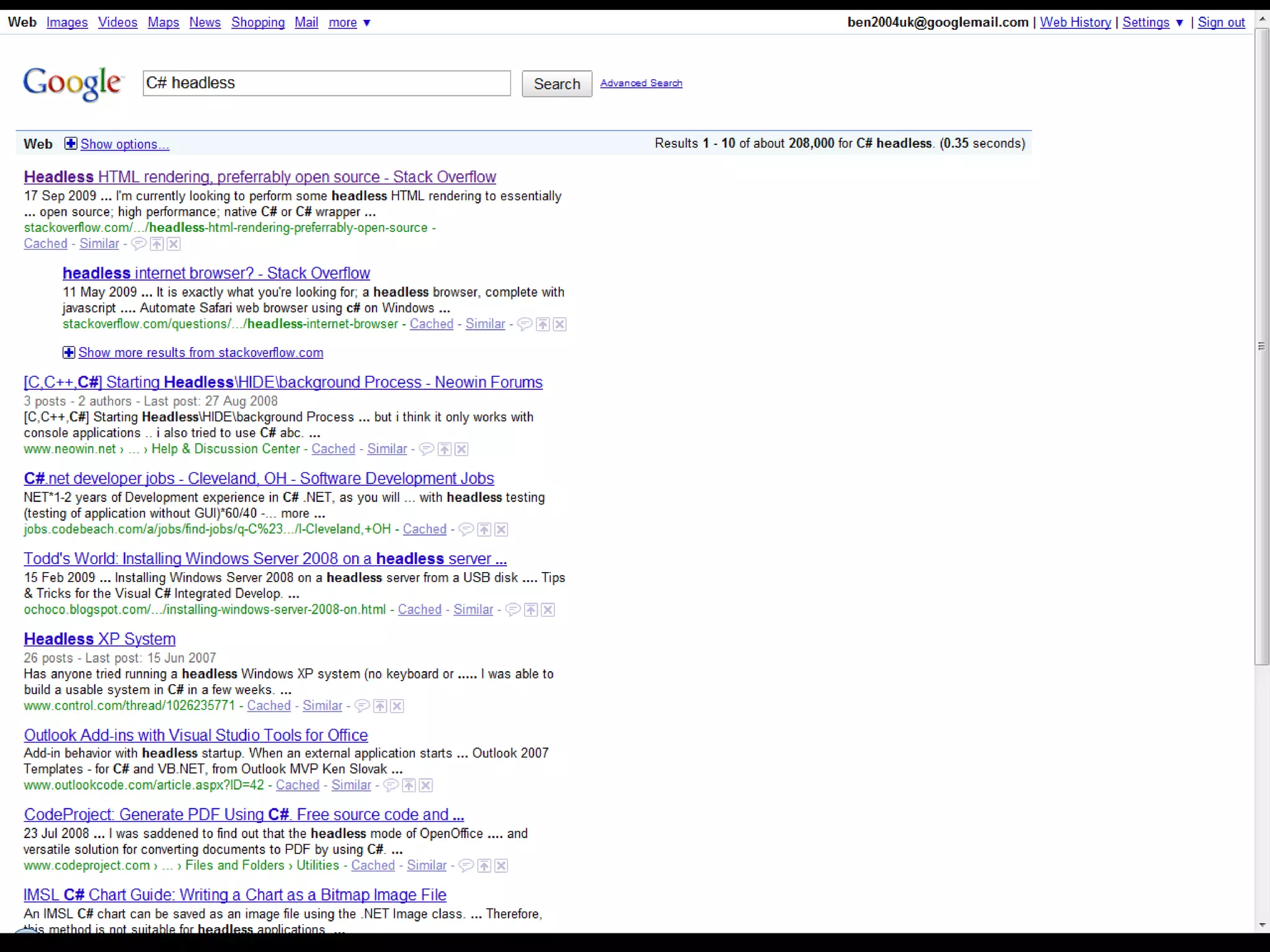The height and width of the screenshot is (952, 1270).
Task: Switch to Videos search
Action: click(118, 23)
